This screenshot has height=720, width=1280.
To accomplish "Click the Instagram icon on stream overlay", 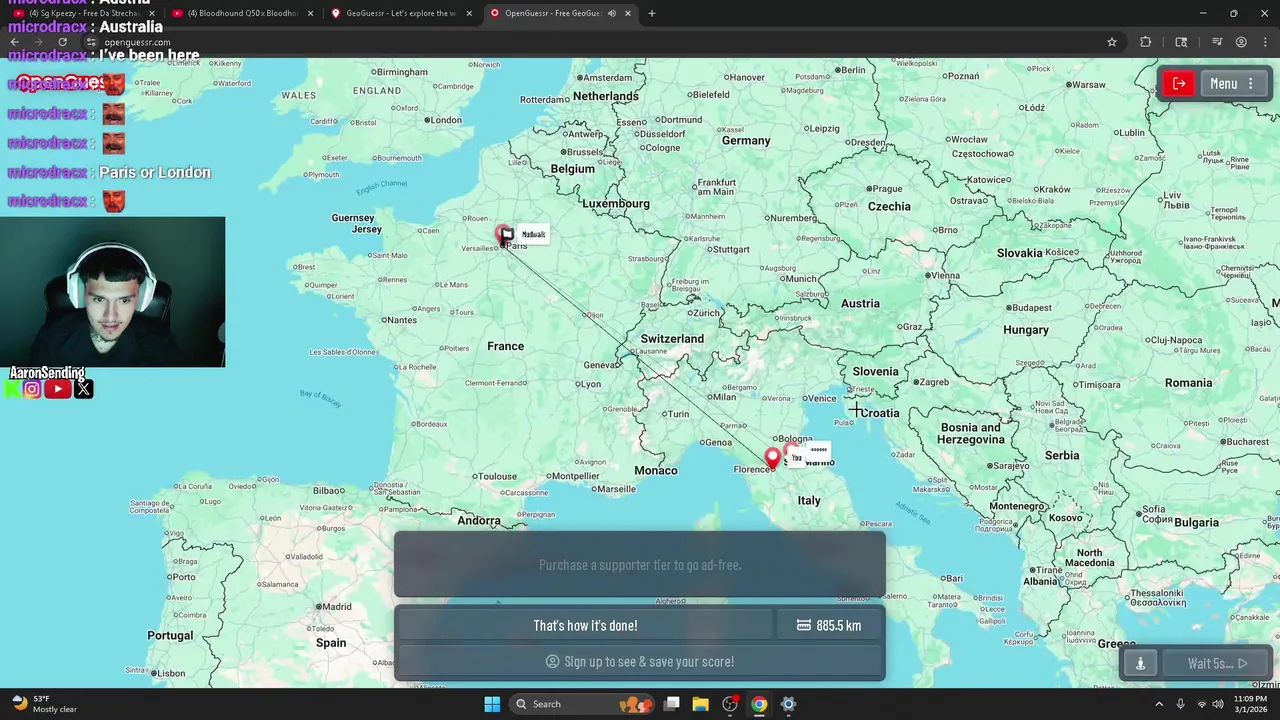I will pos(32,389).
